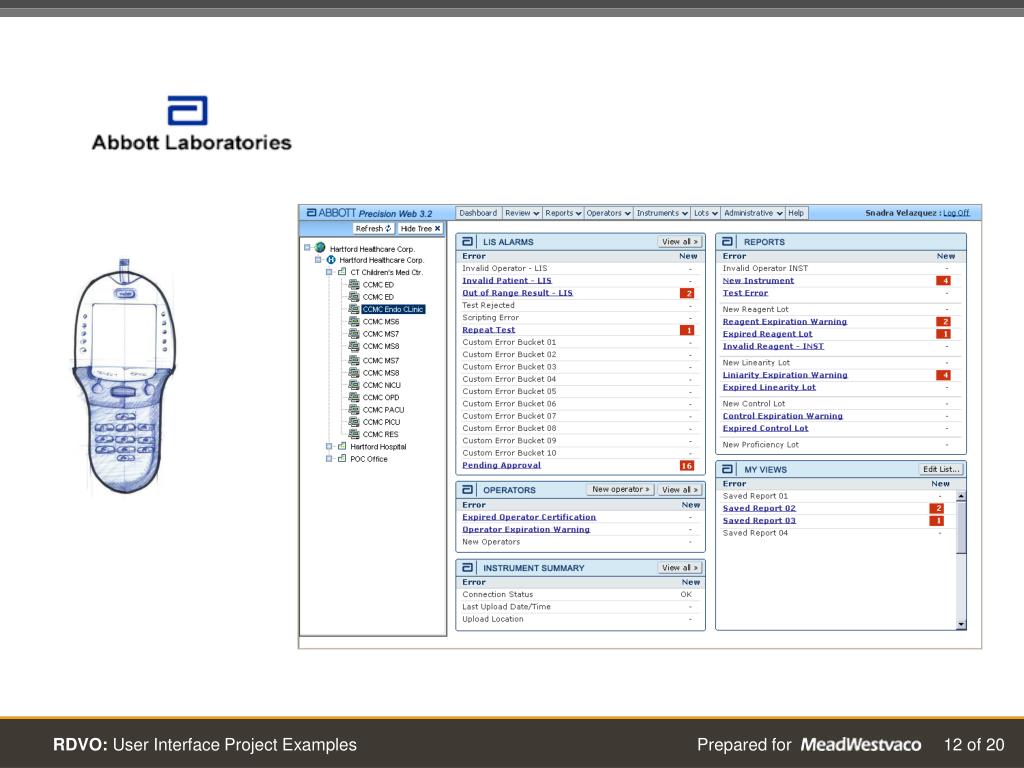Open the Expired Control Lot link

point(765,428)
